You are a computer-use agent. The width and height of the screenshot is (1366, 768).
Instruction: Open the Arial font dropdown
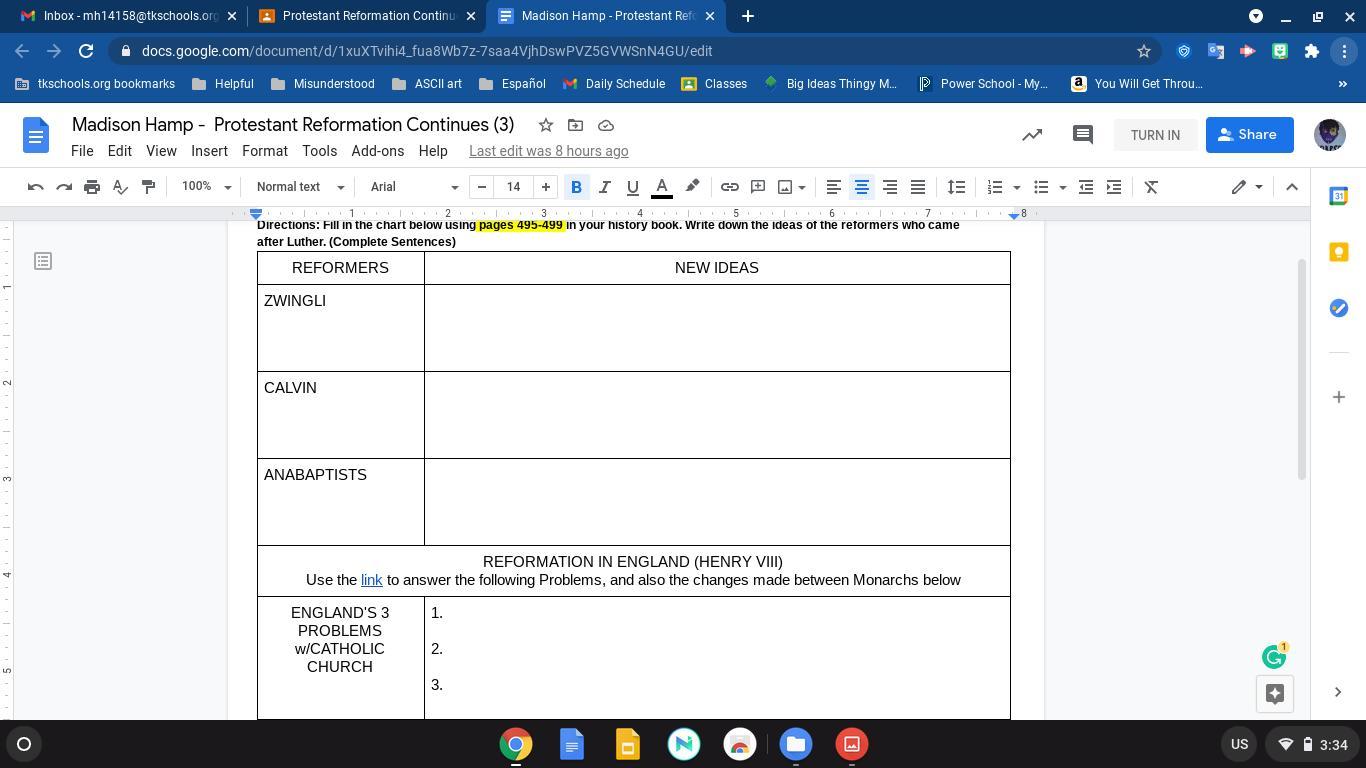click(x=414, y=187)
